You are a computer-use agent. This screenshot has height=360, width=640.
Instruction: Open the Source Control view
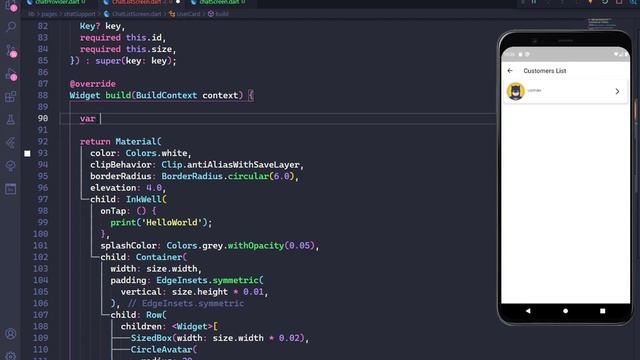11,51
